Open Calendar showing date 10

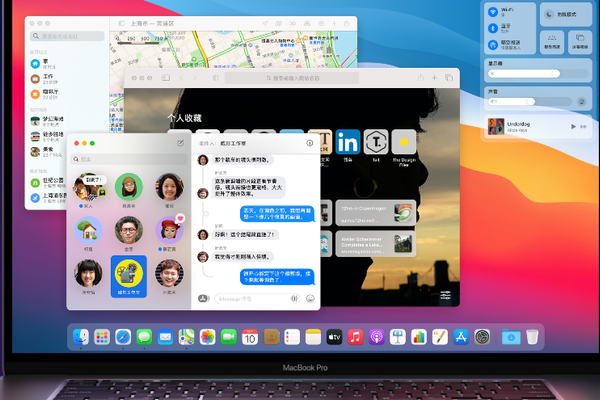pos(250,337)
